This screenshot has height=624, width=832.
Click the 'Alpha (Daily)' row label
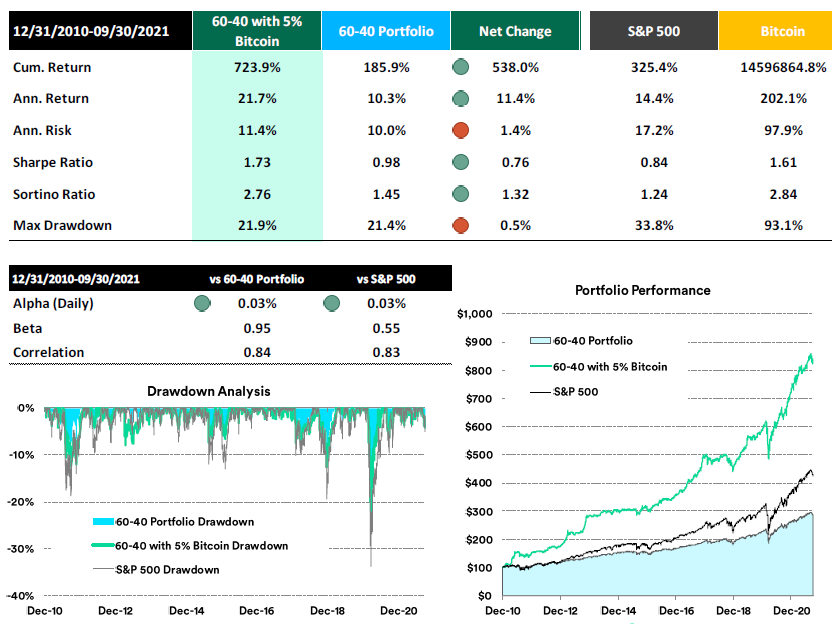[x=53, y=304]
